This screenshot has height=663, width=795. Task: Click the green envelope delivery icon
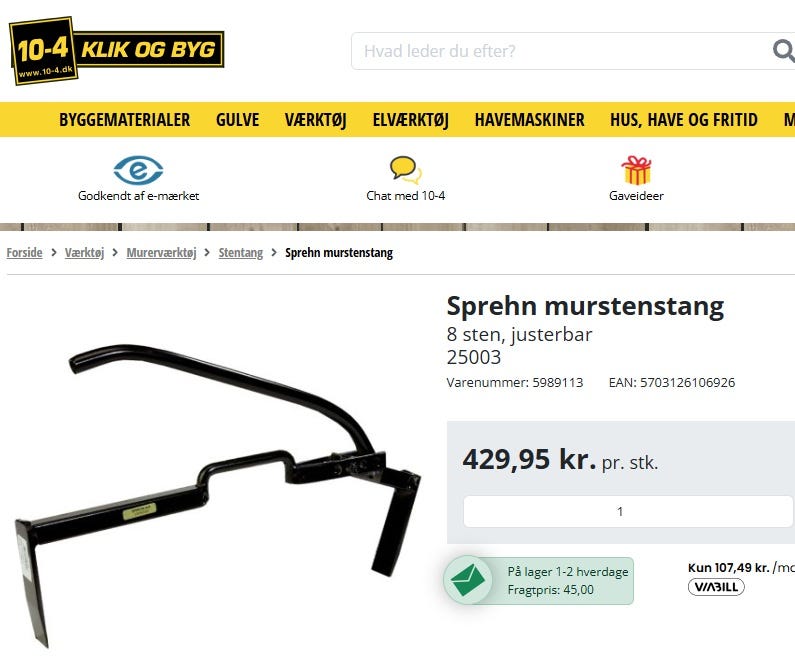click(x=468, y=580)
